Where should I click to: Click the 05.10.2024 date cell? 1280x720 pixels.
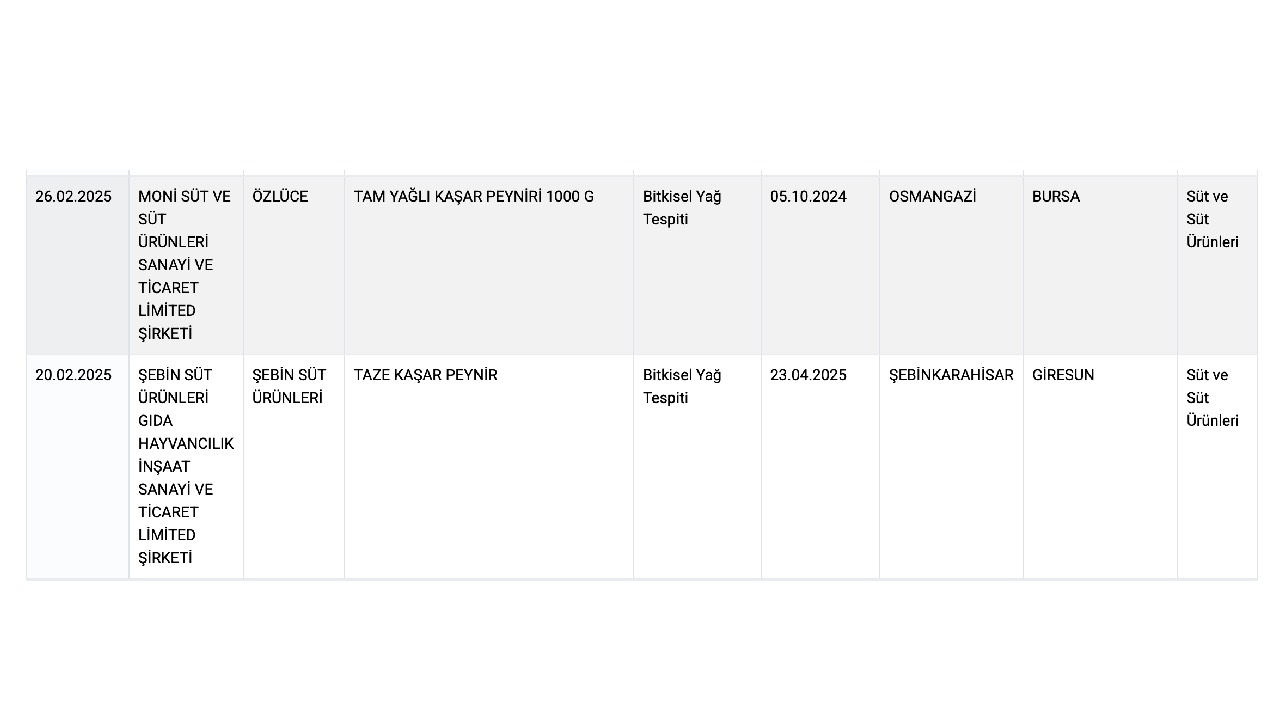pos(820,265)
